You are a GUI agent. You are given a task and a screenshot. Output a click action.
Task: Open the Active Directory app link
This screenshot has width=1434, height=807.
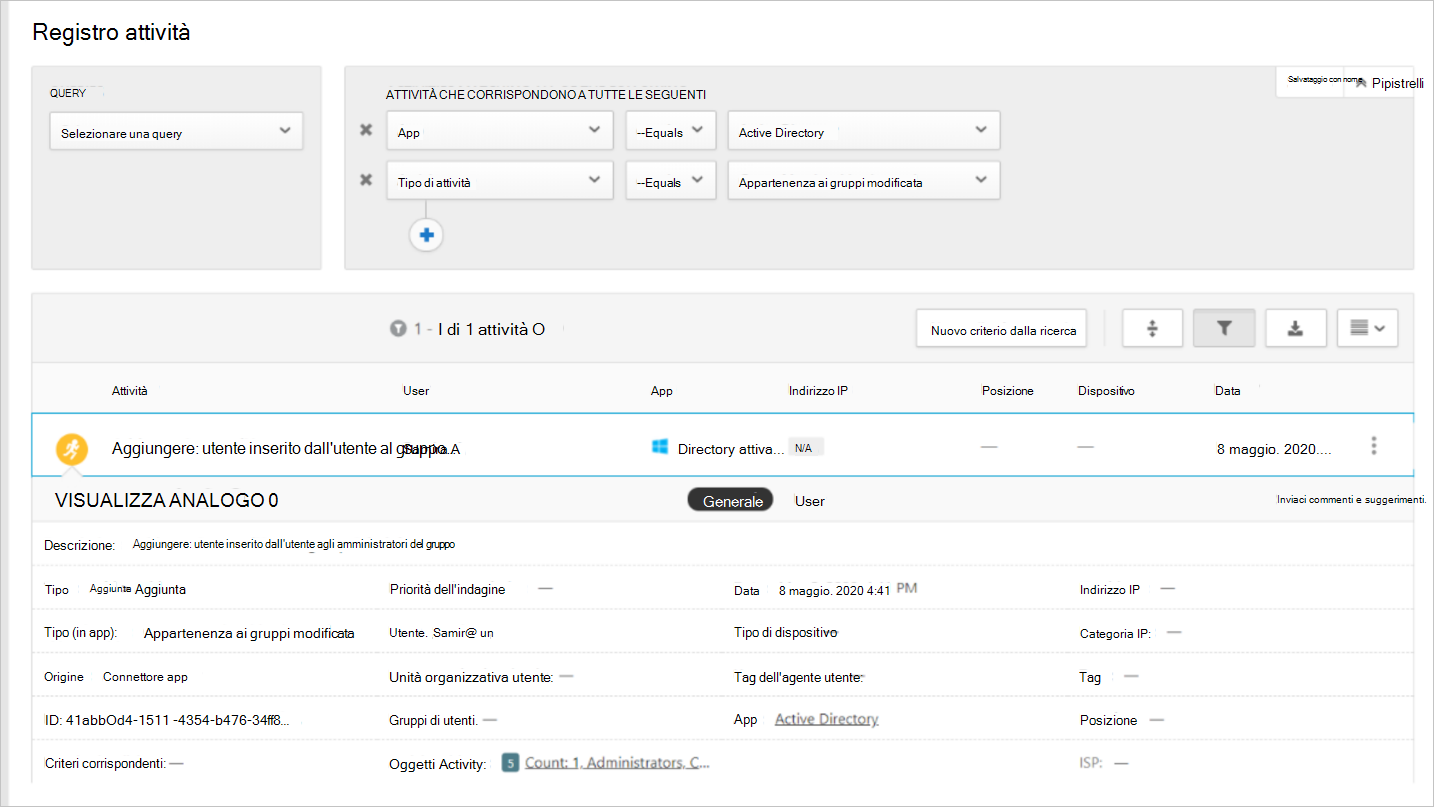point(826,719)
